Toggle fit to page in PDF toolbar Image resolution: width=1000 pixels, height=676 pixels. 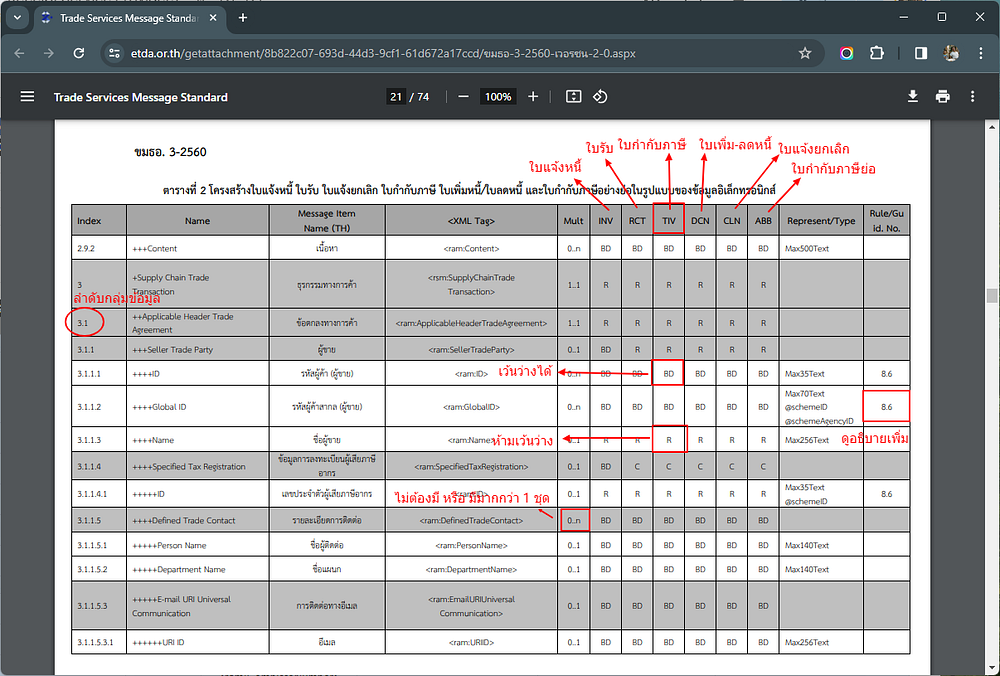[x=573, y=97]
